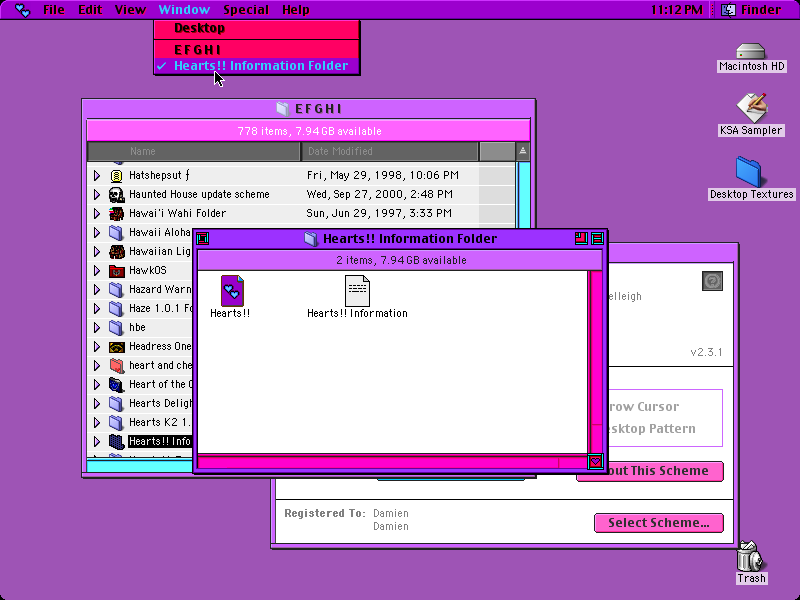
Task: Select the hbe name in the list
Action: tap(137, 328)
